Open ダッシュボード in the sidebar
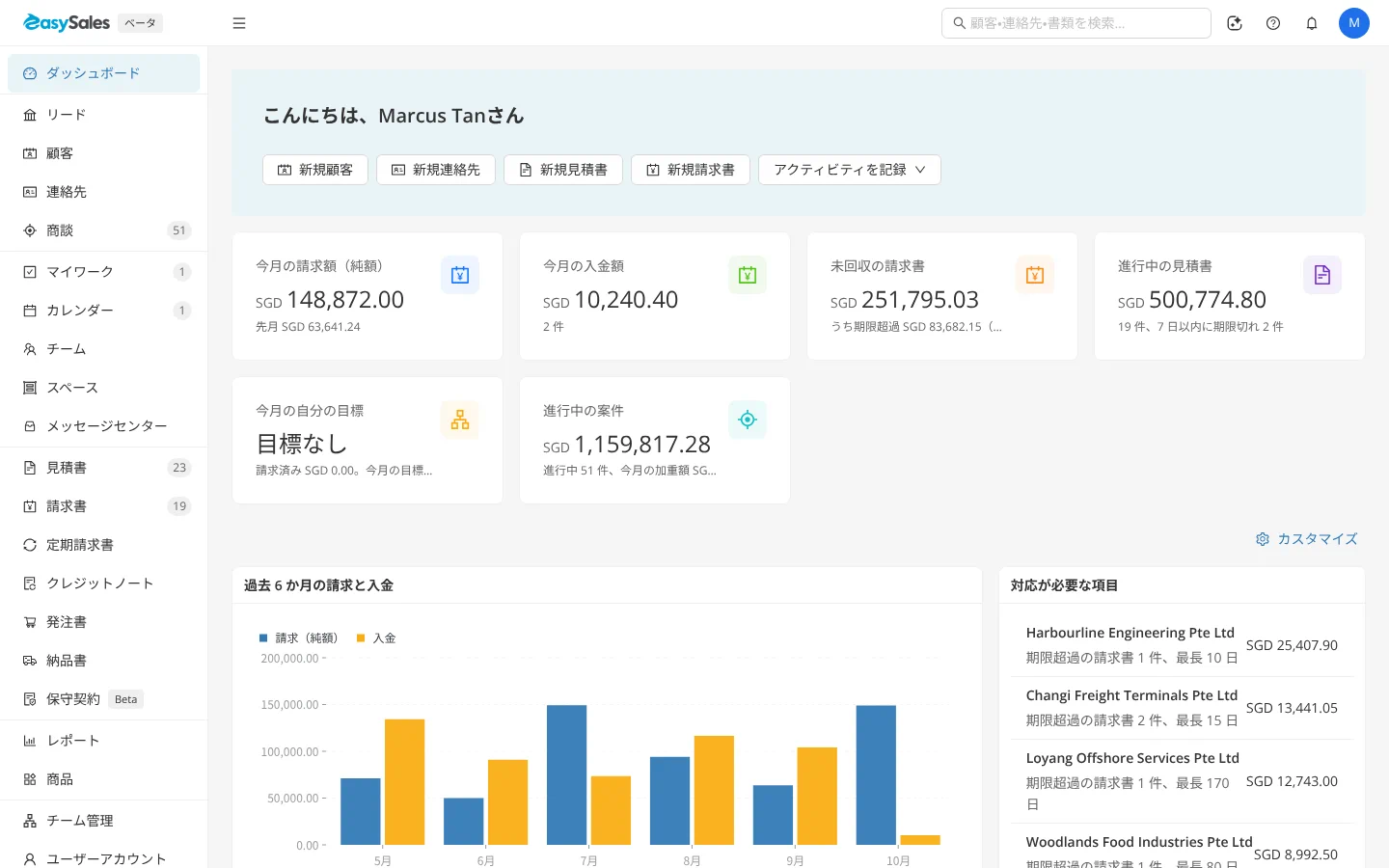Screen dimensions: 1389x868 [103, 73]
